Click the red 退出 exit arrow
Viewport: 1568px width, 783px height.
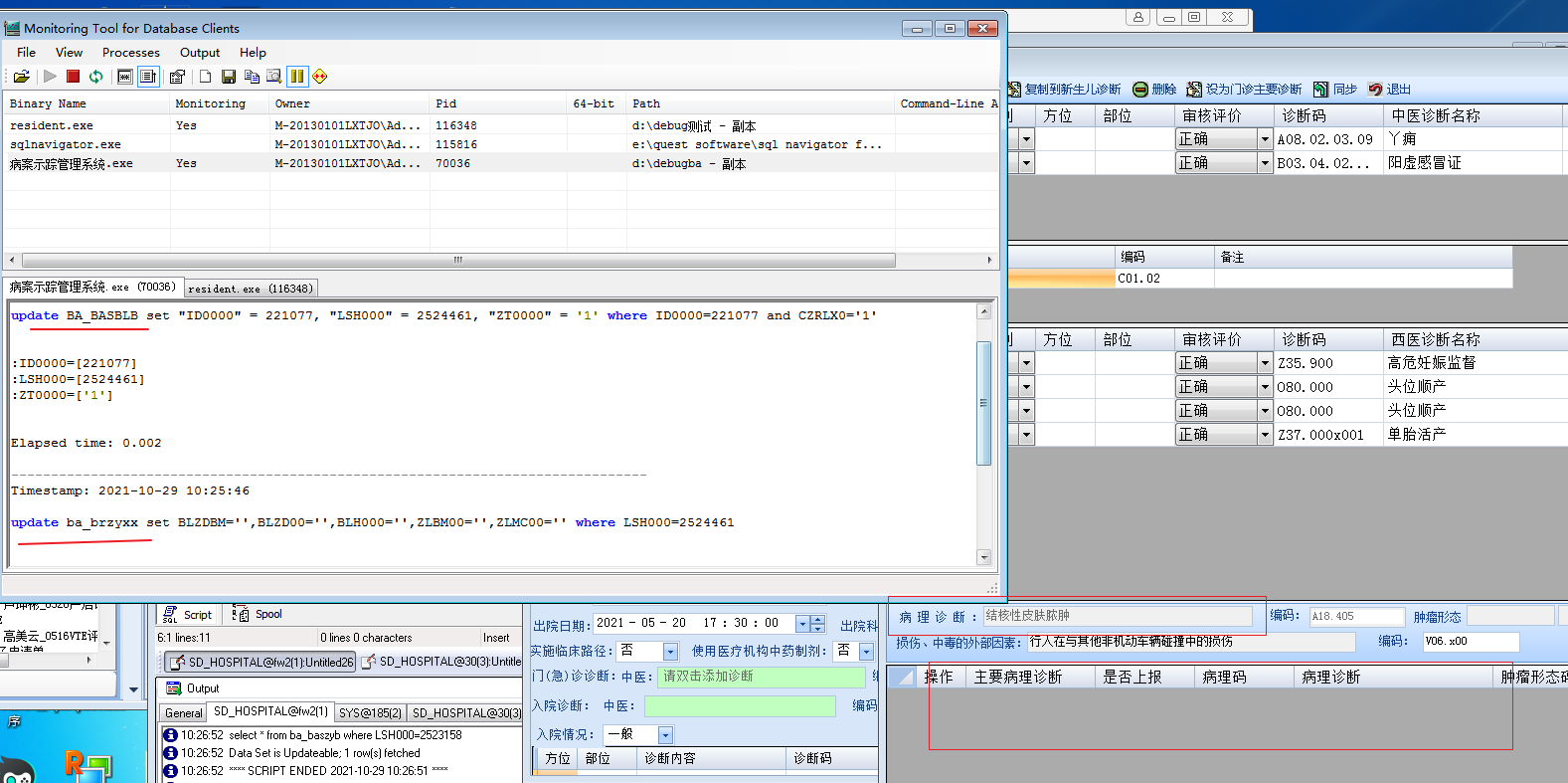1375,90
